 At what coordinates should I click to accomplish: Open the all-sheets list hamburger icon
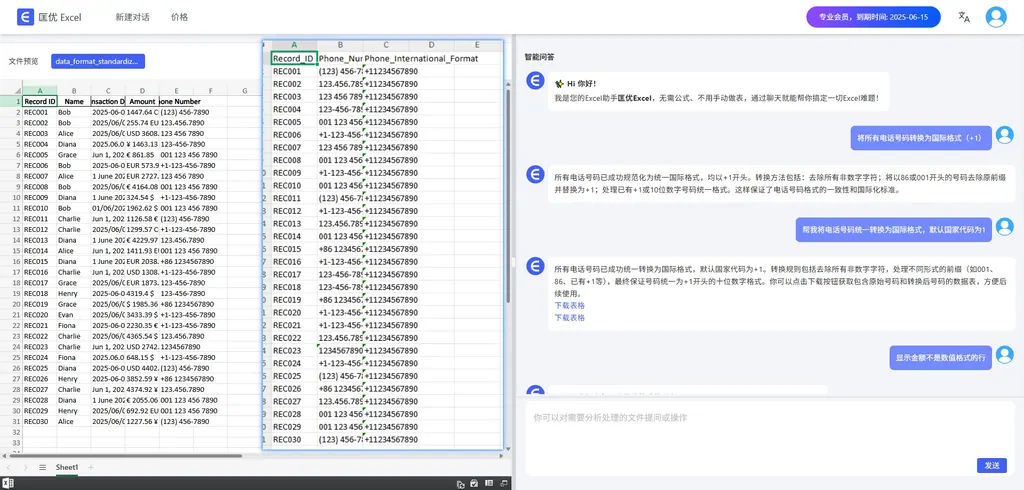click(42, 467)
